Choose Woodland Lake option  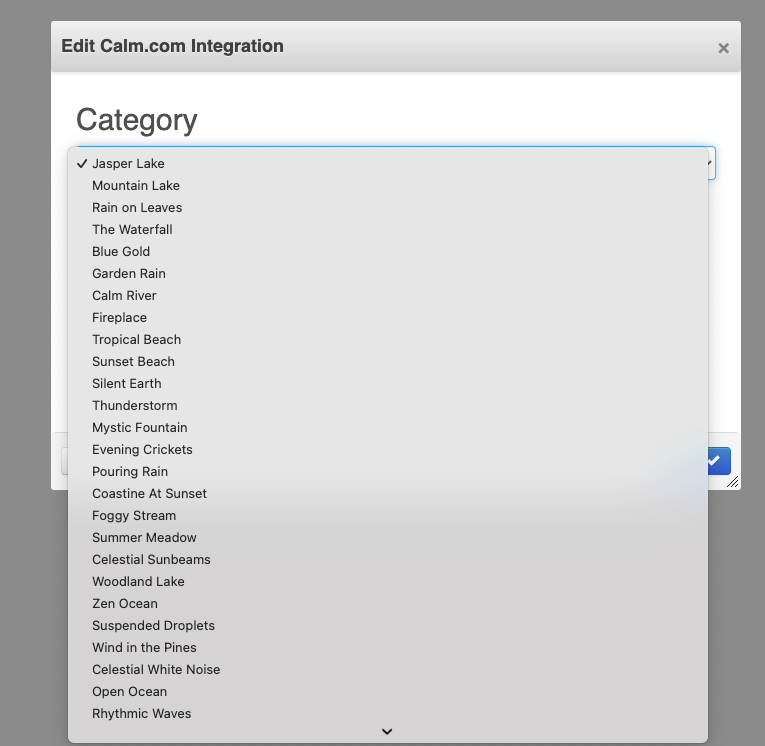point(388,581)
